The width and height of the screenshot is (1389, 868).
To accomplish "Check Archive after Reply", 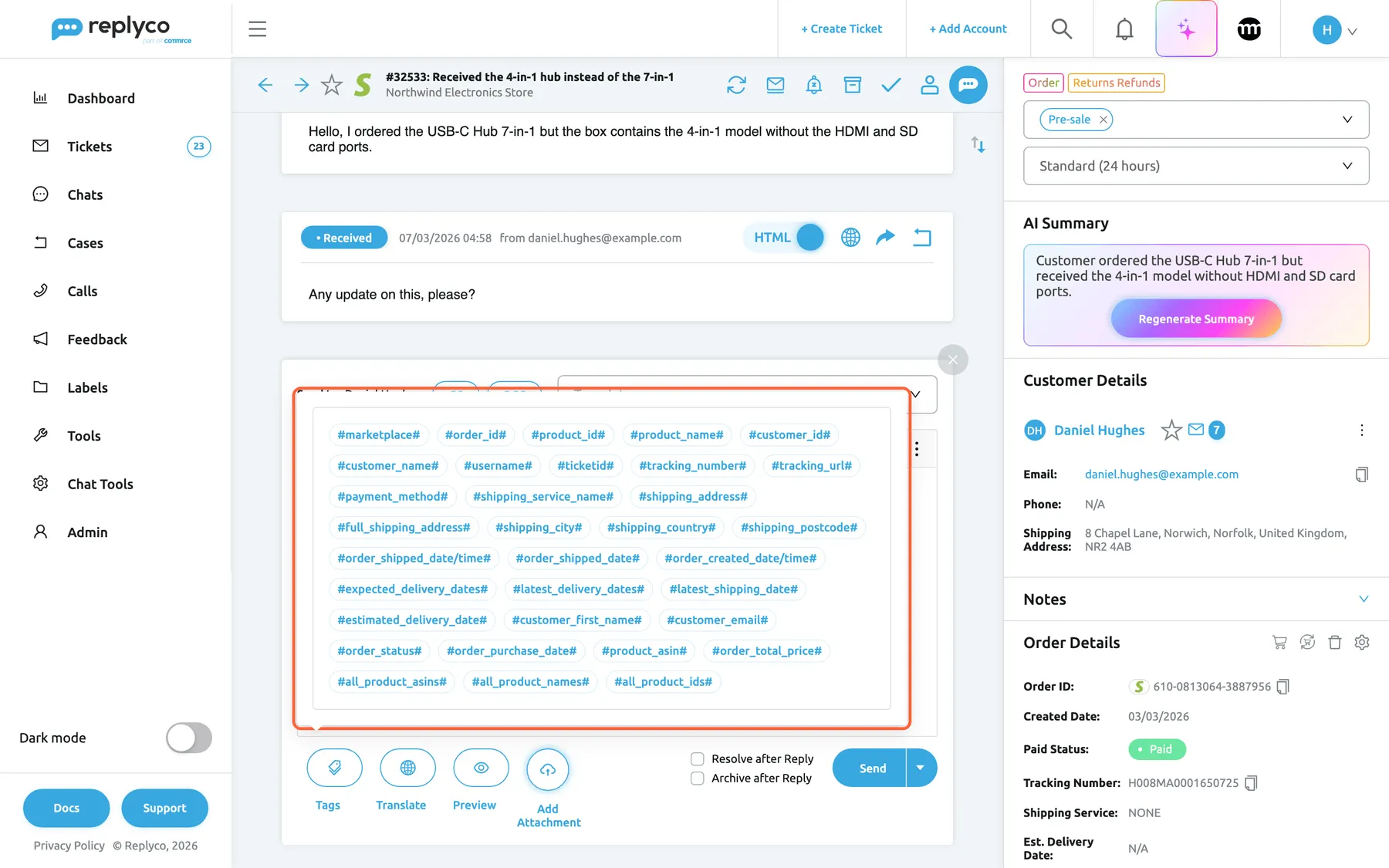I will click(x=697, y=778).
